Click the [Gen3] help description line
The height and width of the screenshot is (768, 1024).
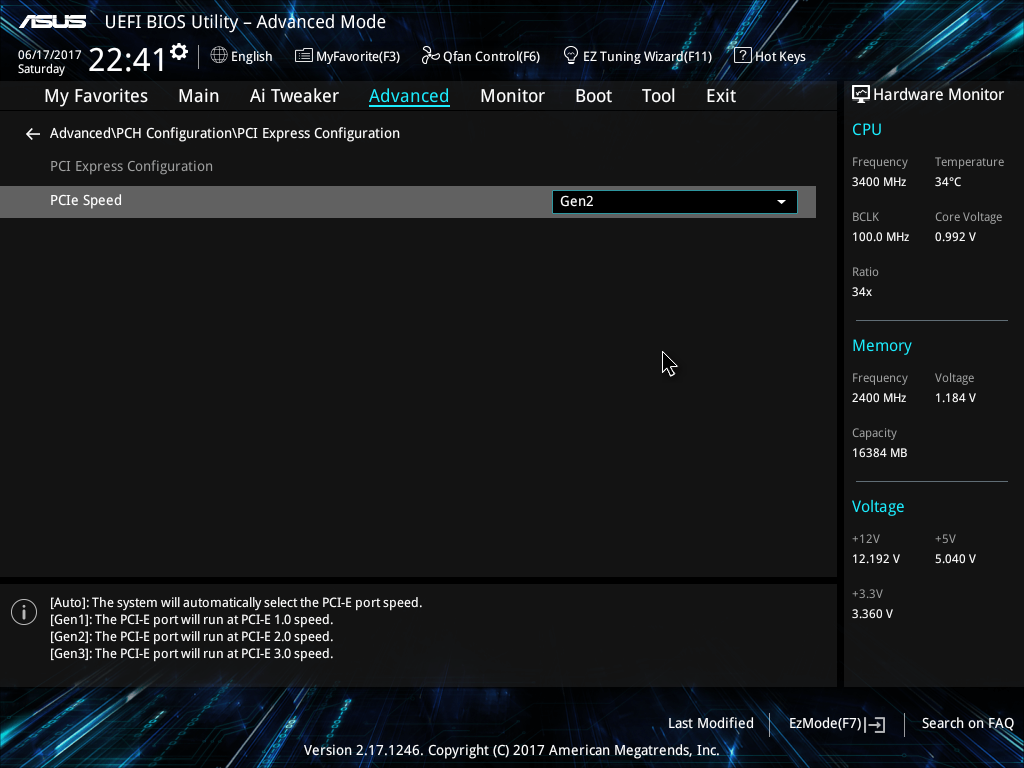click(191, 654)
